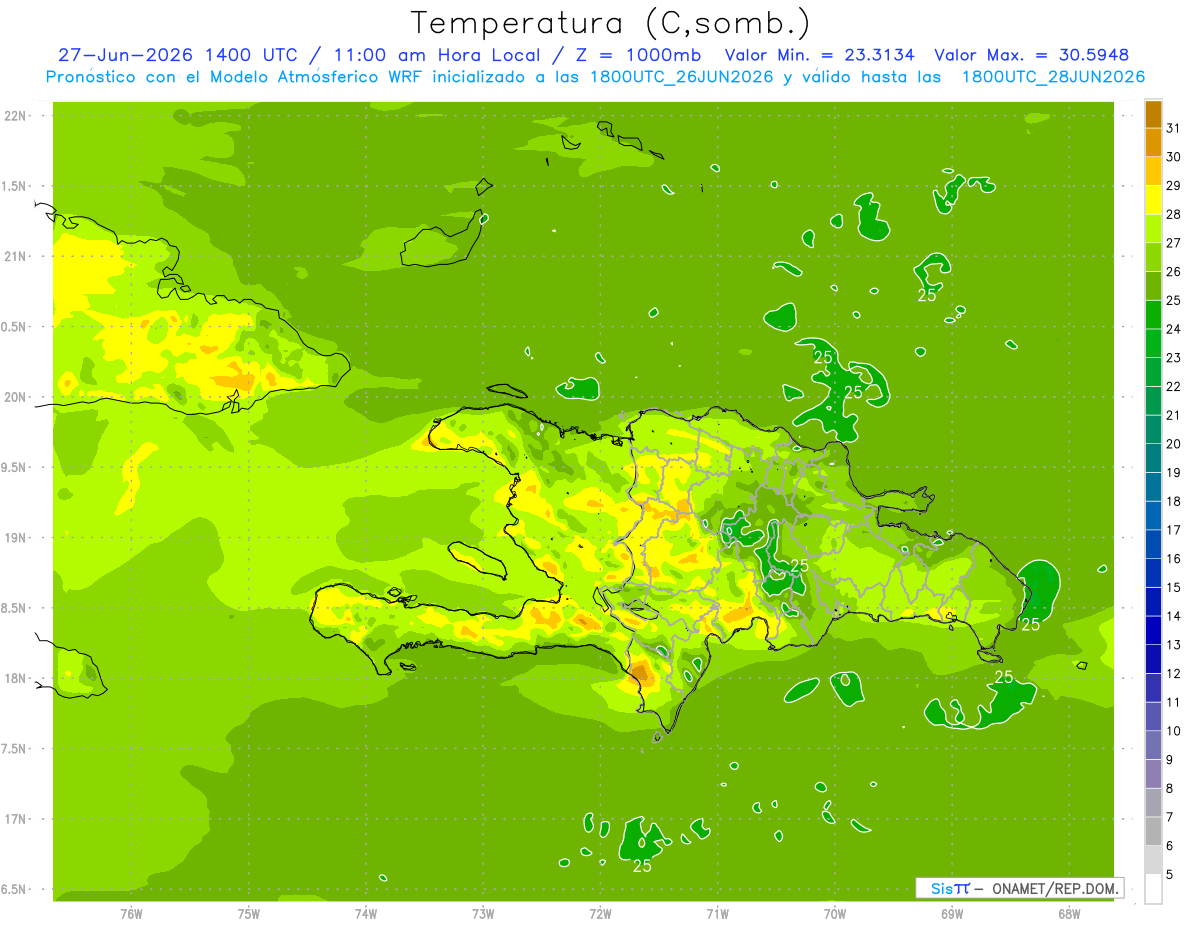Click the "ONAMET/REP.DOM." credit label
The height and width of the screenshot is (927, 1200).
pos(1057,888)
